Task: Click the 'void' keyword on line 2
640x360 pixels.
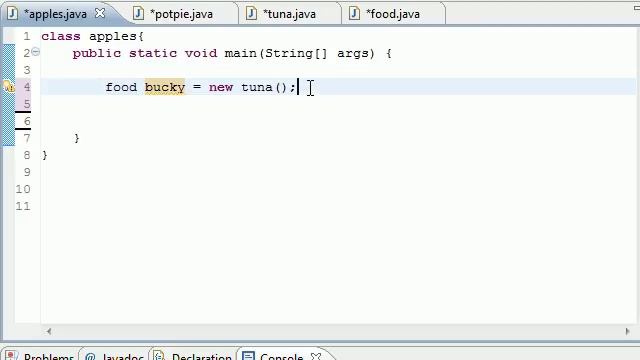Action: pyautogui.click(x=201, y=53)
